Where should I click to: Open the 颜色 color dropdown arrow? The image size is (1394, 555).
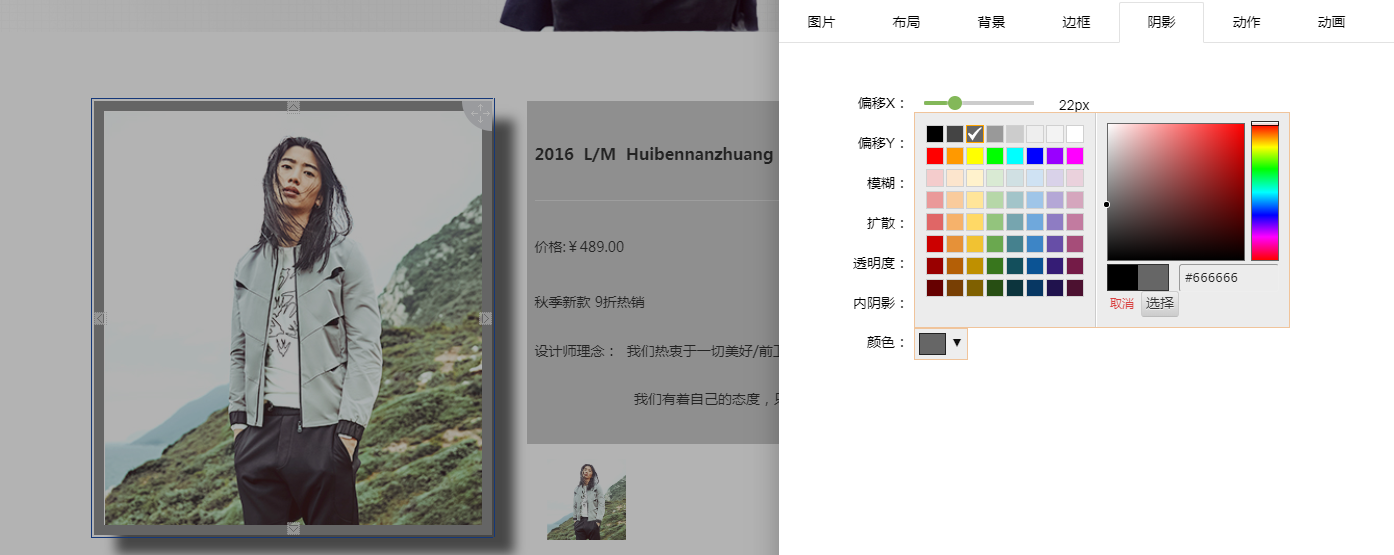(957, 343)
